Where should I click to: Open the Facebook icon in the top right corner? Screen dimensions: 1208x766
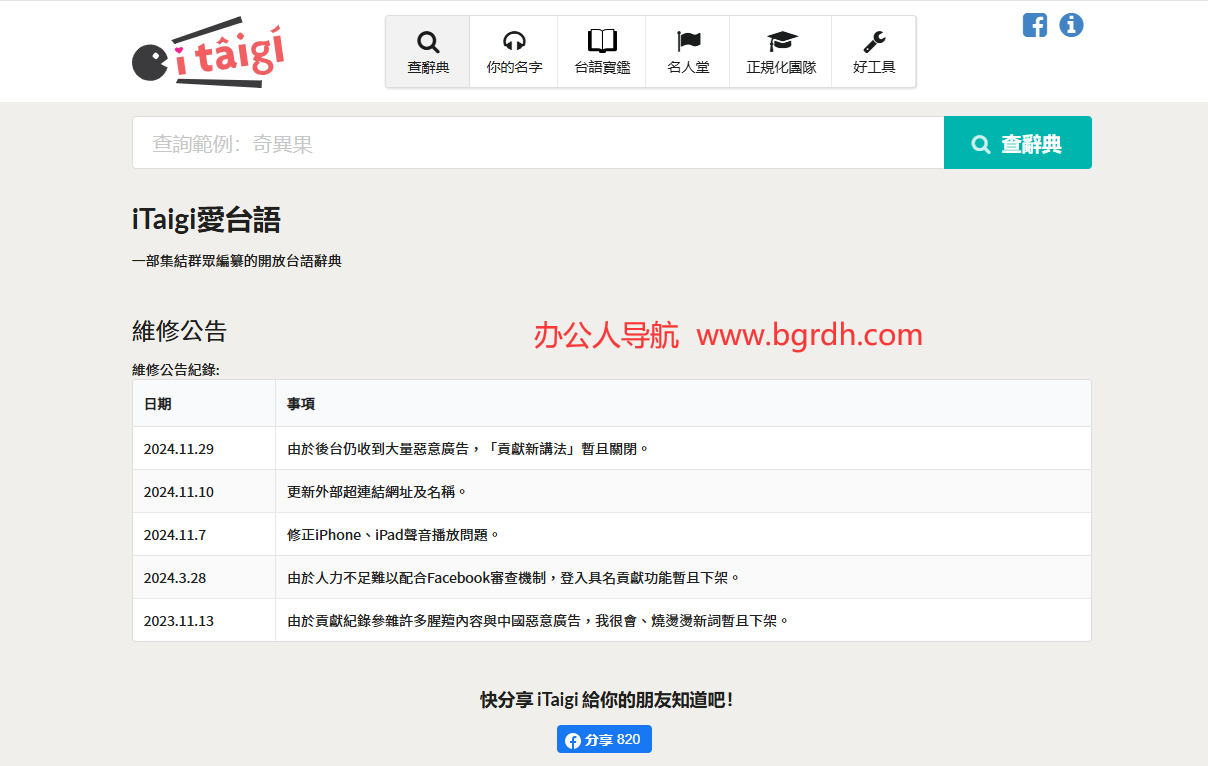click(x=1035, y=25)
